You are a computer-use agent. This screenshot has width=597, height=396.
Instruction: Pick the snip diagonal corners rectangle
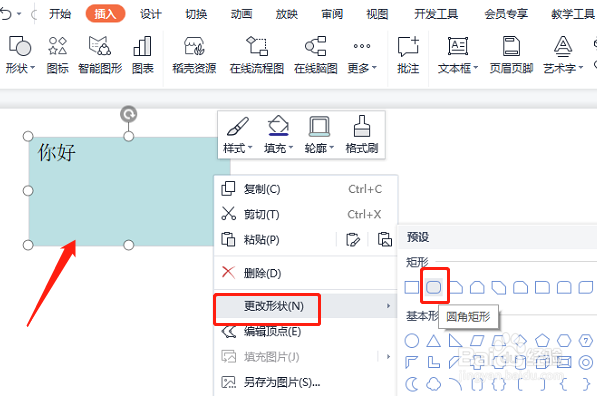click(499, 287)
